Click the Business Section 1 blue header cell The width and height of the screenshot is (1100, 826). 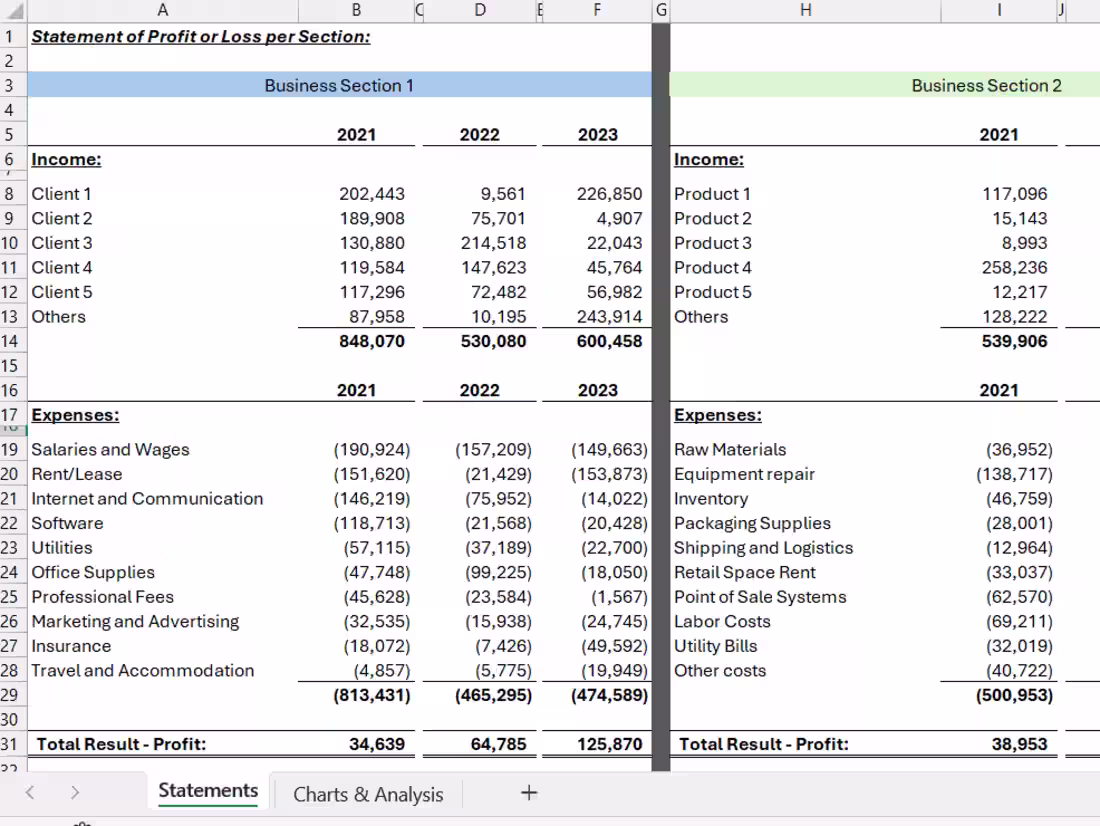340,85
